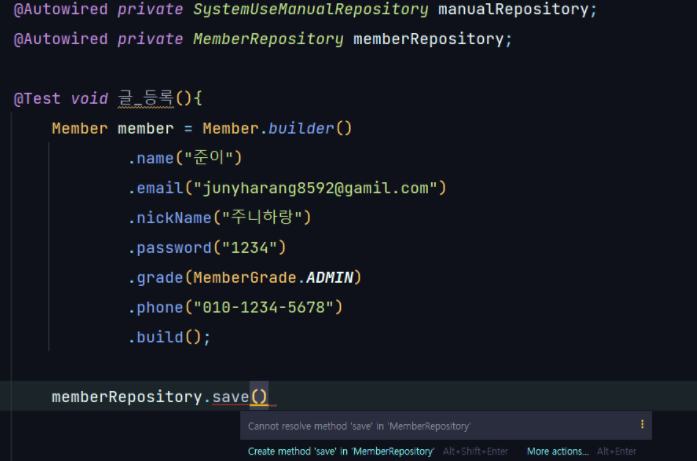Click the 'builder' method call
The image size is (697, 461).
[x=301, y=128]
